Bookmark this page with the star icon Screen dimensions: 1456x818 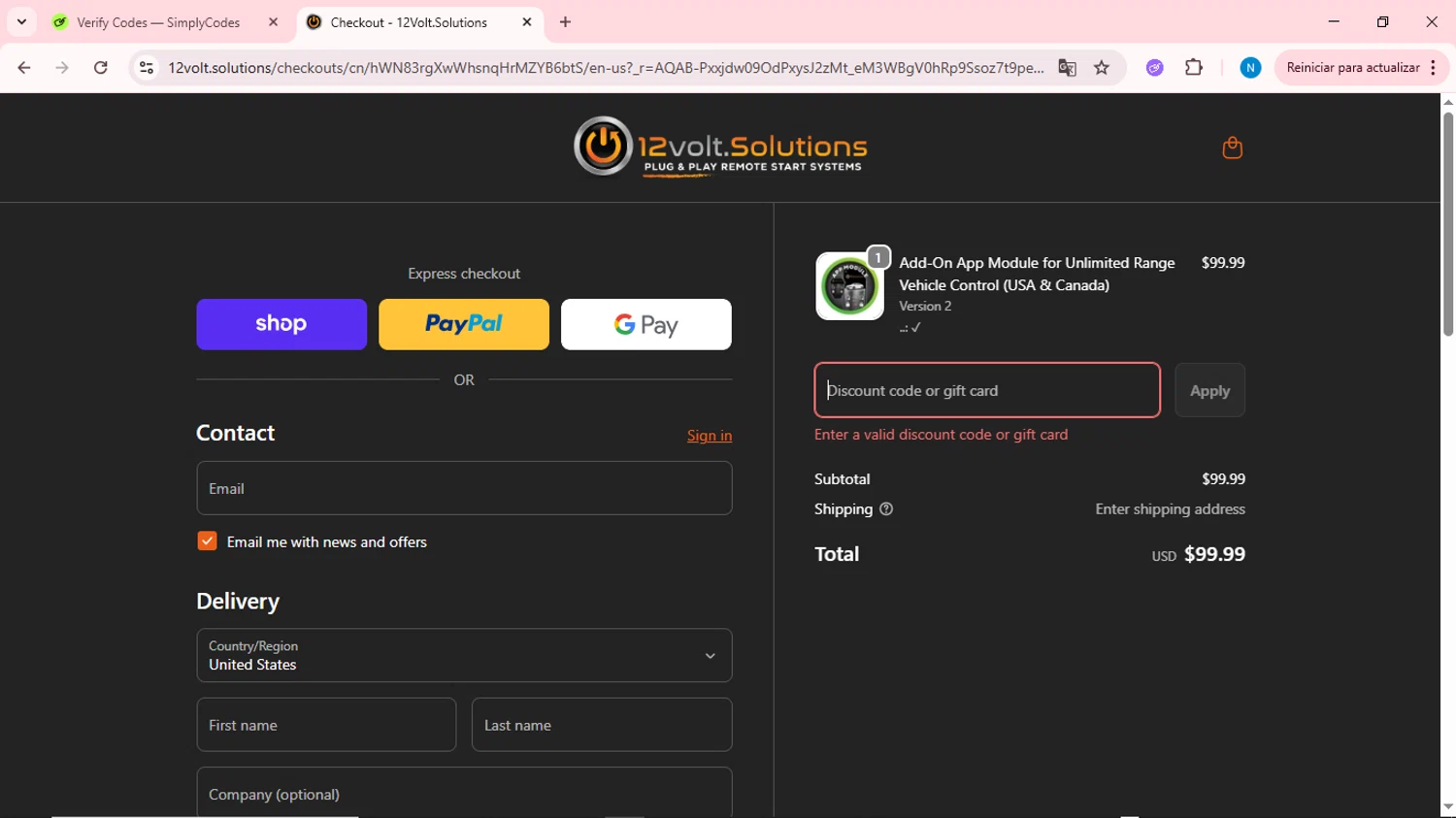(x=1102, y=68)
